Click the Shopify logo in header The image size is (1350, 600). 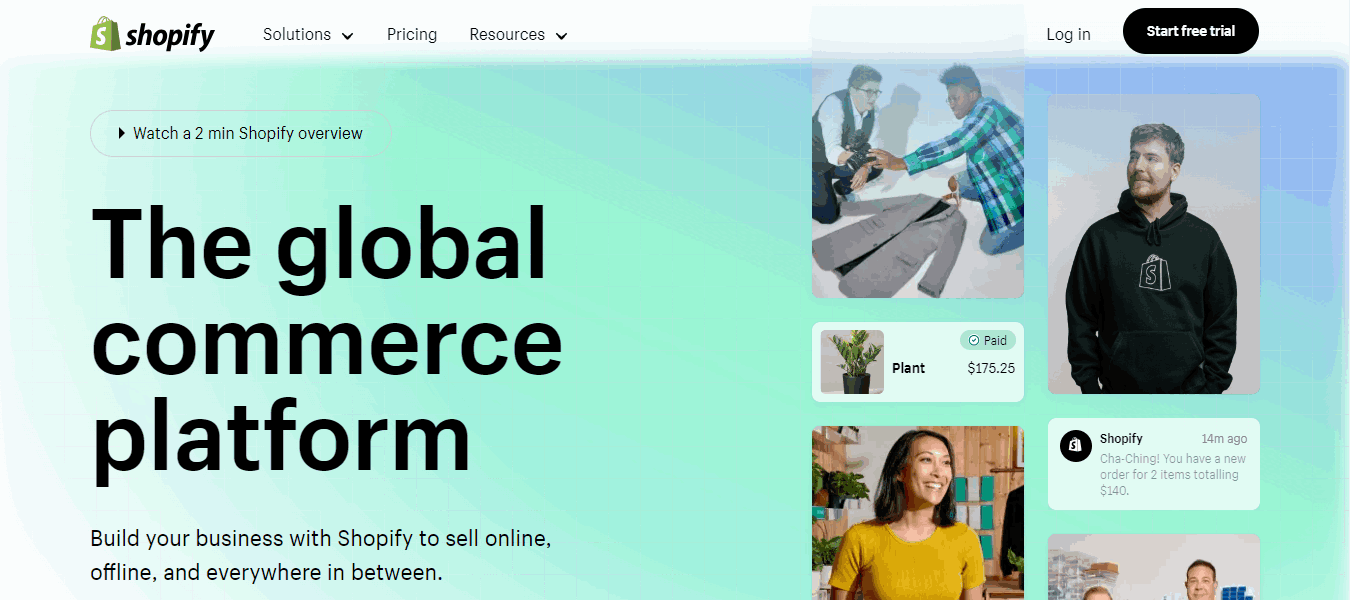pyautogui.click(x=152, y=35)
